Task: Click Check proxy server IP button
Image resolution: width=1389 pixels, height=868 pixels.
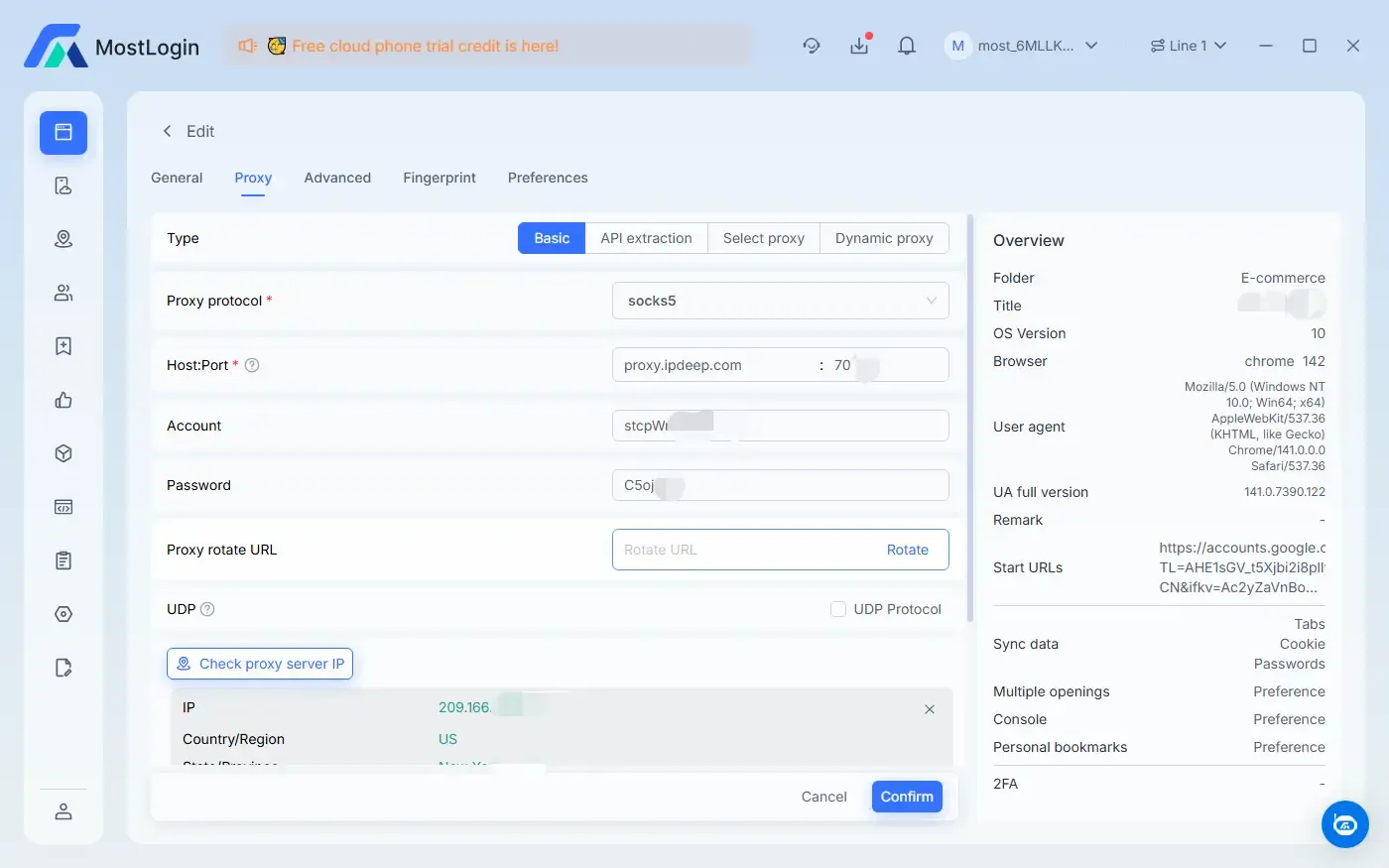Action: 260,664
